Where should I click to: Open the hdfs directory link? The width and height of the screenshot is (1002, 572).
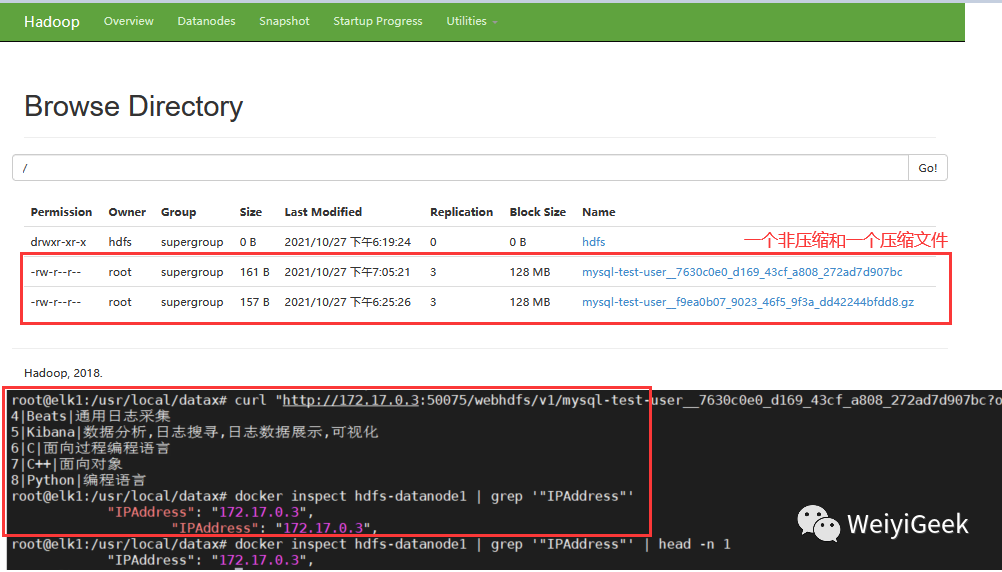click(593, 242)
